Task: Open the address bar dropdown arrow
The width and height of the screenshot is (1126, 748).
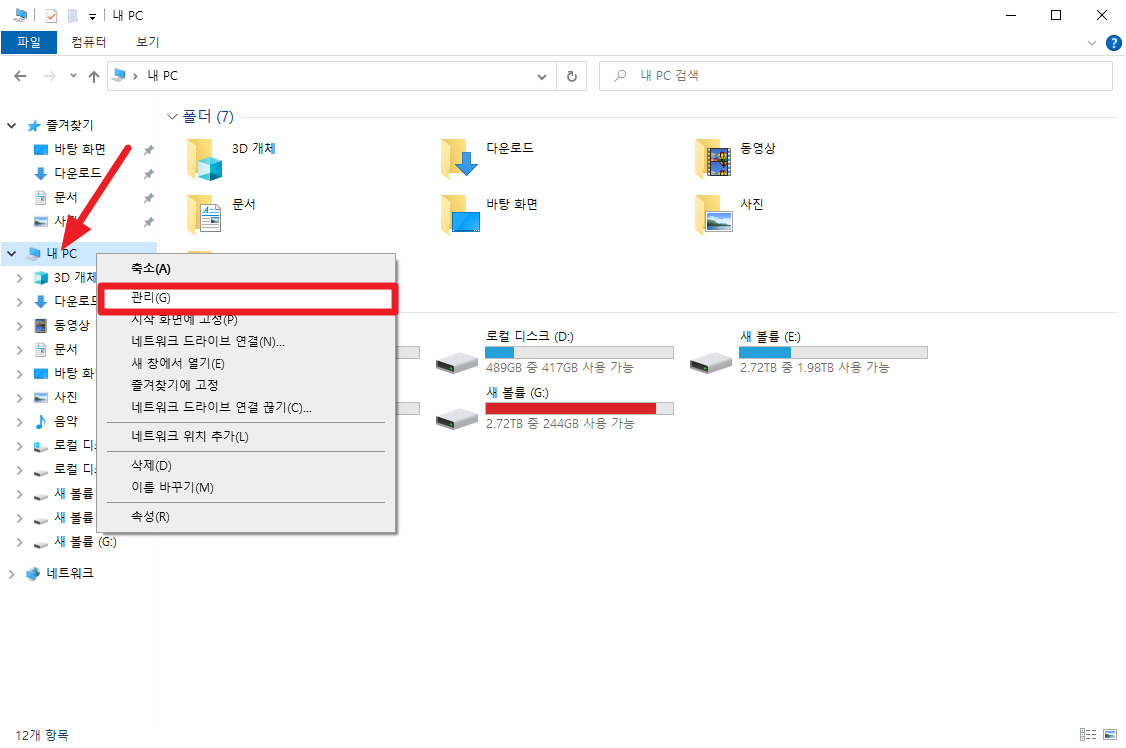Action: point(541,75)
